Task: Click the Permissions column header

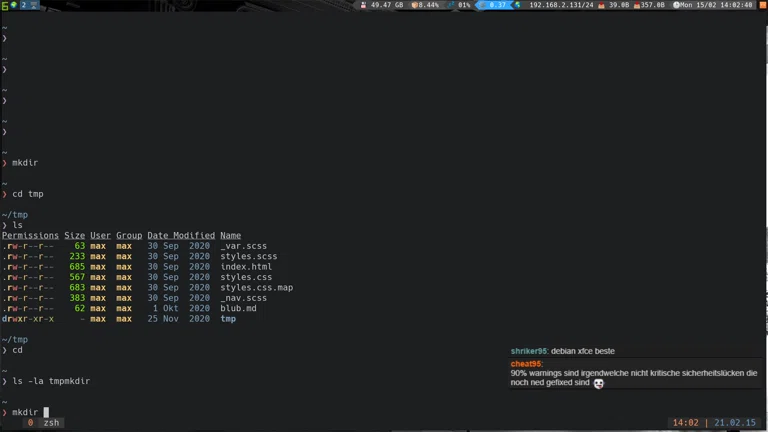Action: [30, 236]
